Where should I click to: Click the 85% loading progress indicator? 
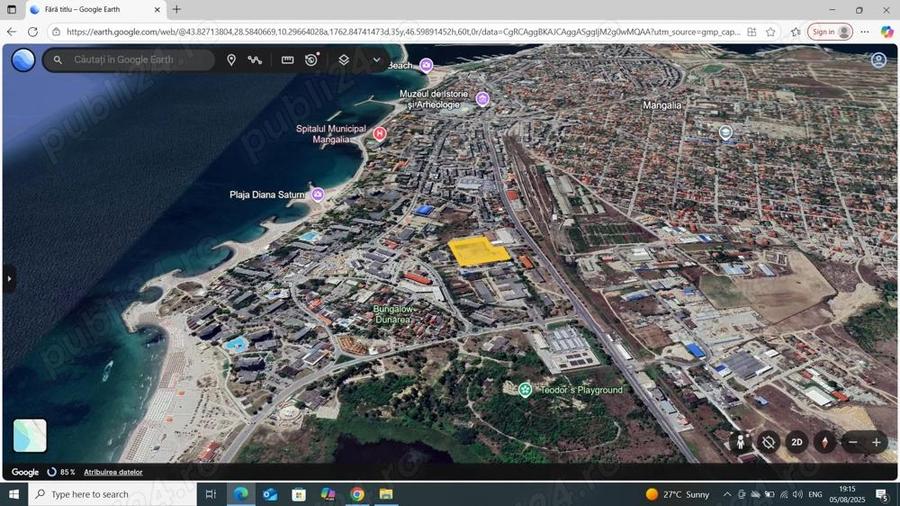tap(61, 472)
